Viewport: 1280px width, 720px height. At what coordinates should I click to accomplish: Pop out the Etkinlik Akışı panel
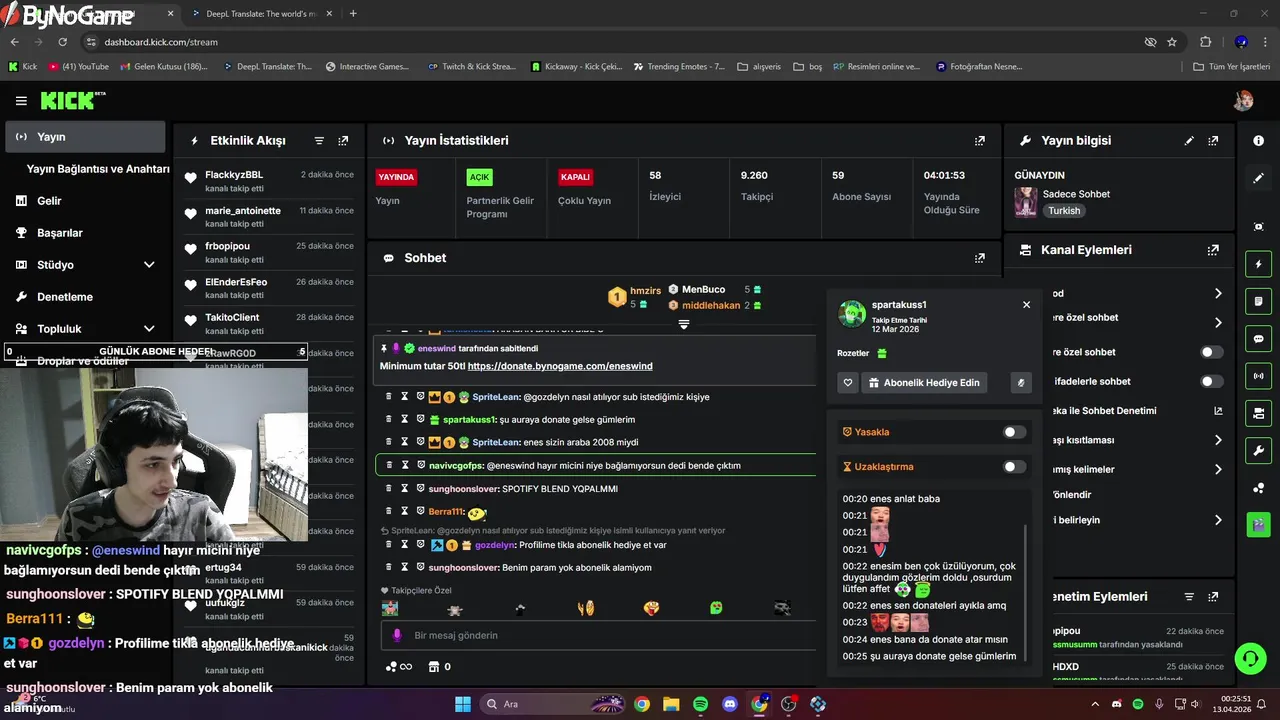(x=343, y=141)
